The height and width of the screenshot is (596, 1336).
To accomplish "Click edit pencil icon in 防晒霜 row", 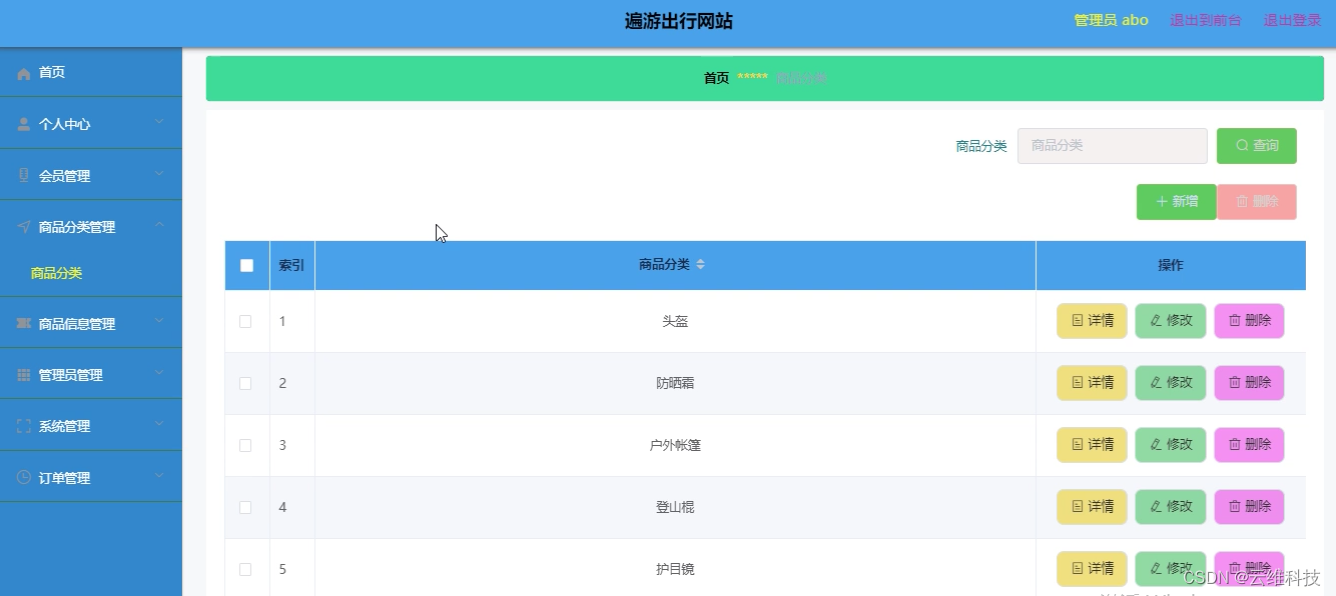I will click(x=1156, y=383).
